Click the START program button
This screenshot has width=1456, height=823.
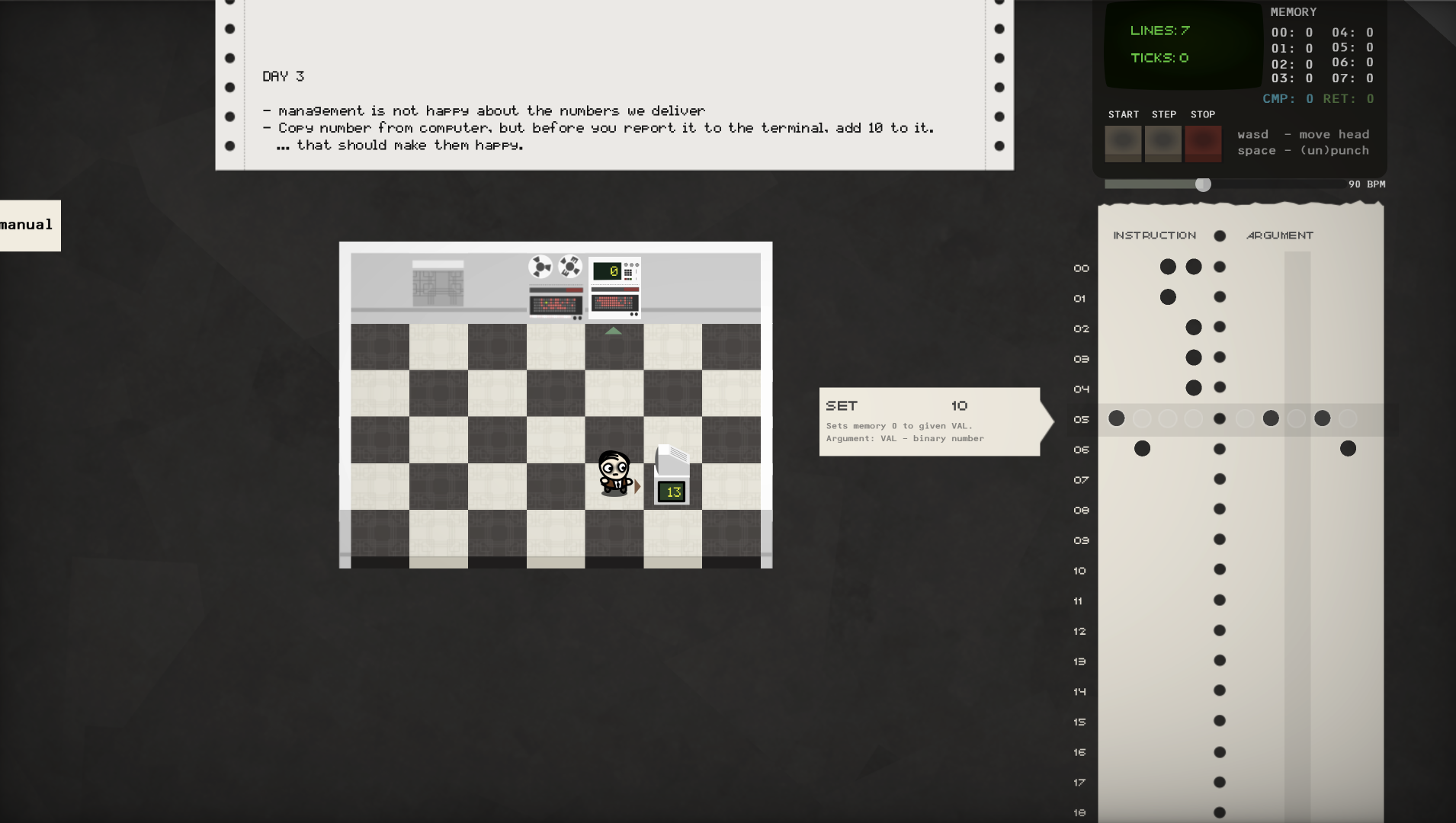click(1123, 143)
